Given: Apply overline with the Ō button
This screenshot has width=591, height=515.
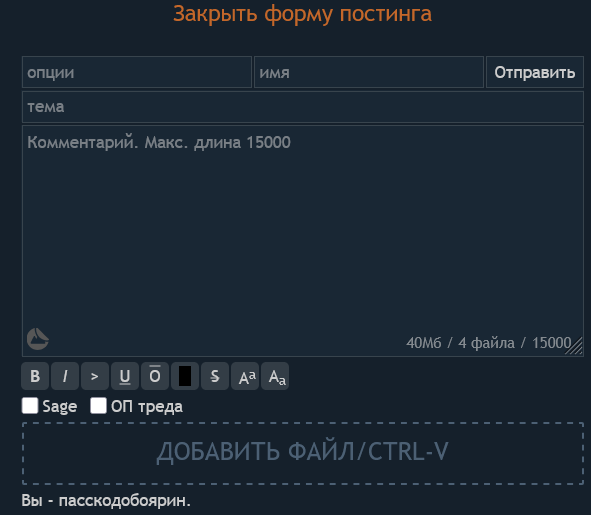Looking at the screenshot, I should pos(155,376).
